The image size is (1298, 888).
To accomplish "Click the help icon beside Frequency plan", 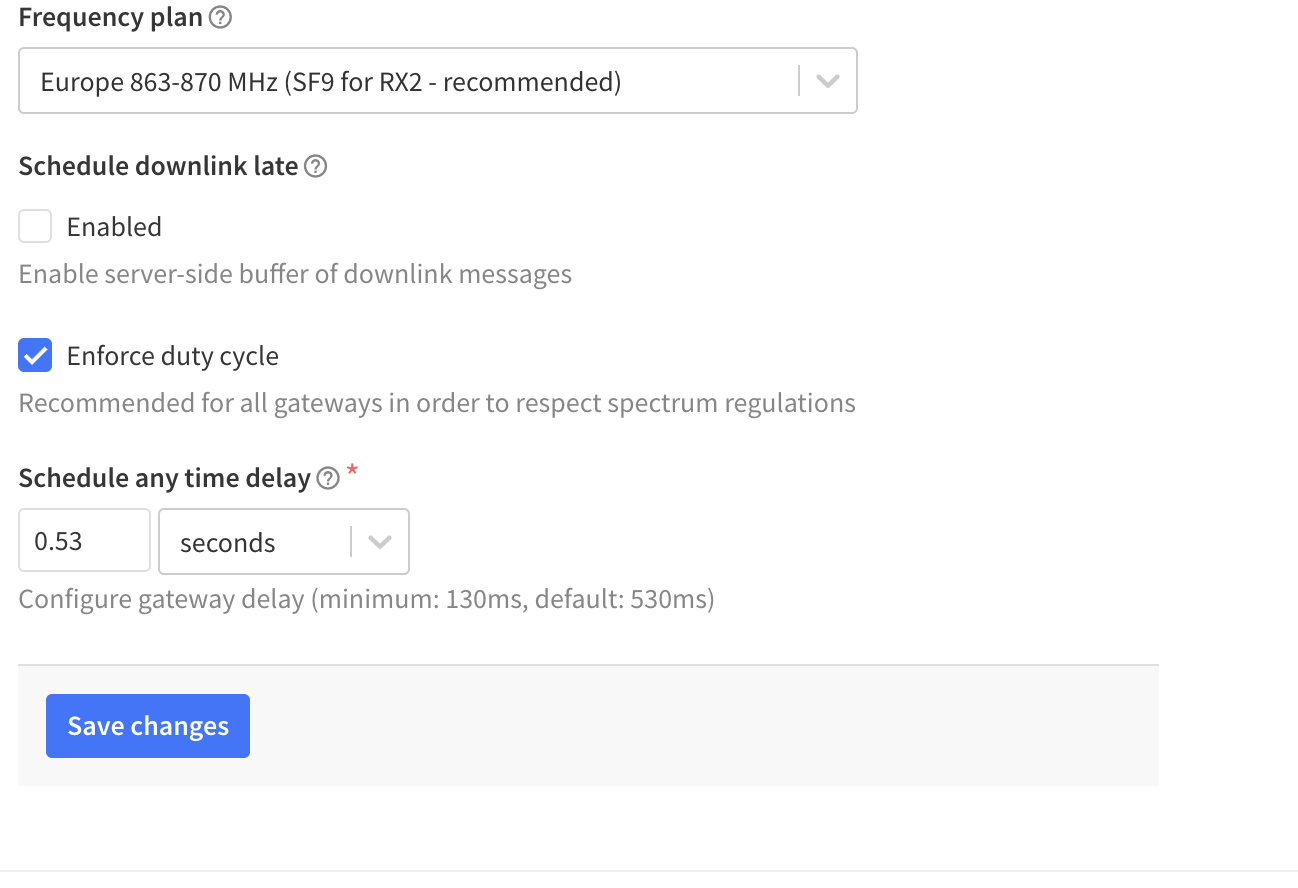I will (222, 18).
